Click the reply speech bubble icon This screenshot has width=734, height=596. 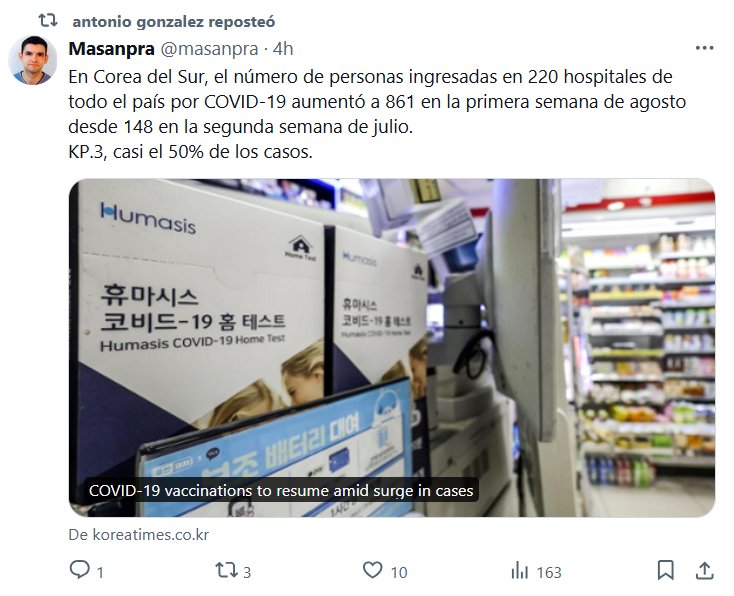click(x=80, y=570)
